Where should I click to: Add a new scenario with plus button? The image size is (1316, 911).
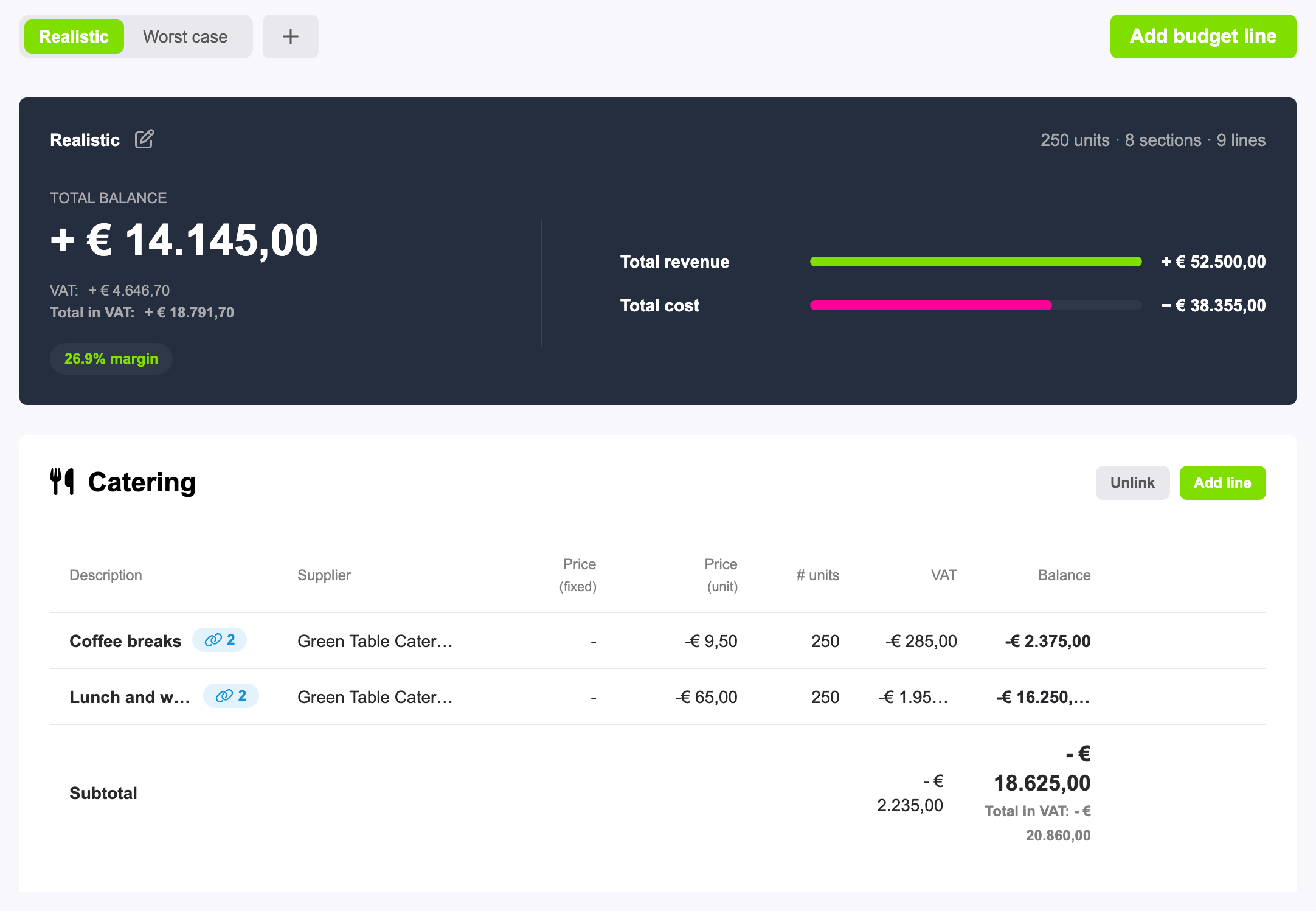coord(291,36)
